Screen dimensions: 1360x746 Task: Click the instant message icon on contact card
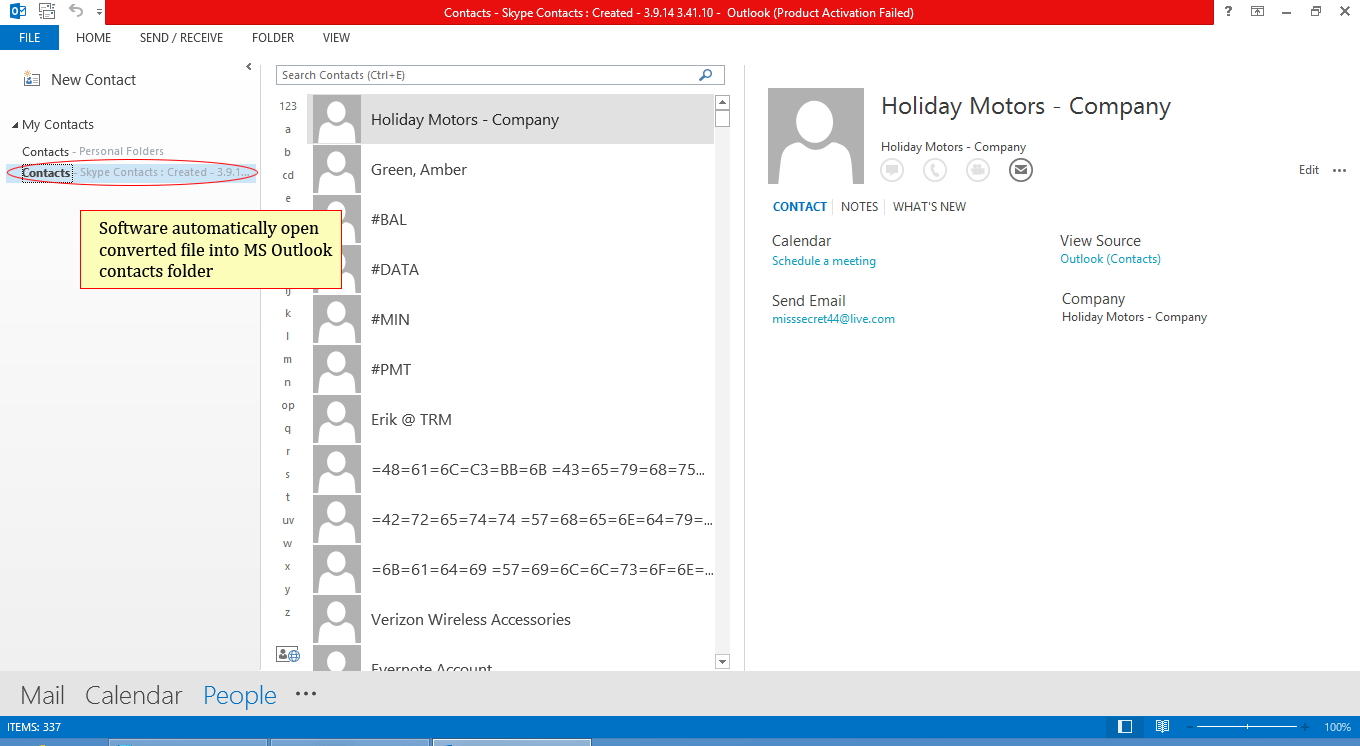[x=892, y=171]
